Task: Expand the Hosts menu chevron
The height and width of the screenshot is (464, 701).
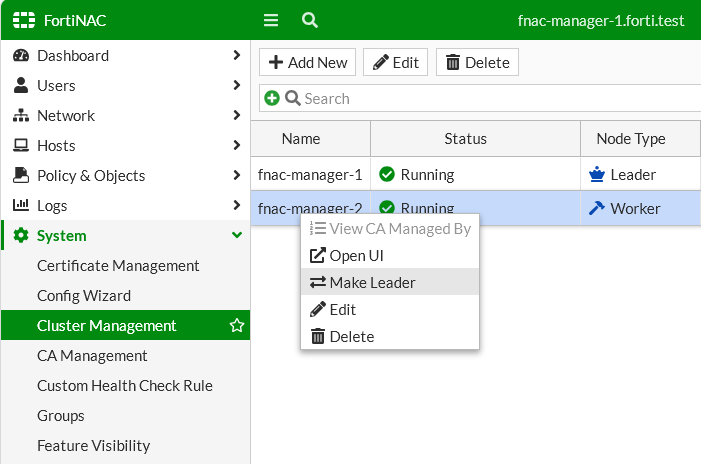Action: [237, 145]
